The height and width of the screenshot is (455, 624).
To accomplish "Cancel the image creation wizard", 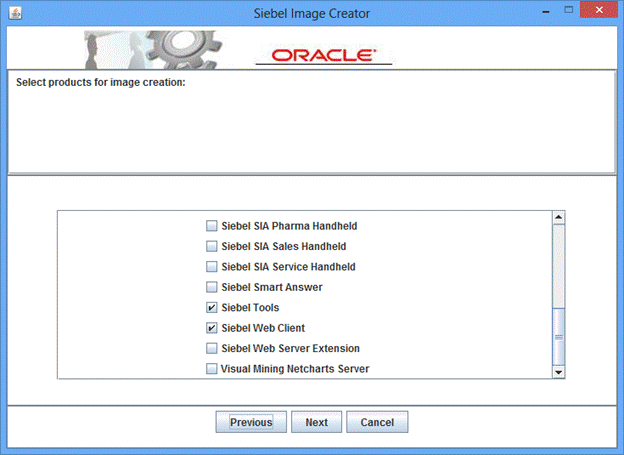I will coord(377,422).
